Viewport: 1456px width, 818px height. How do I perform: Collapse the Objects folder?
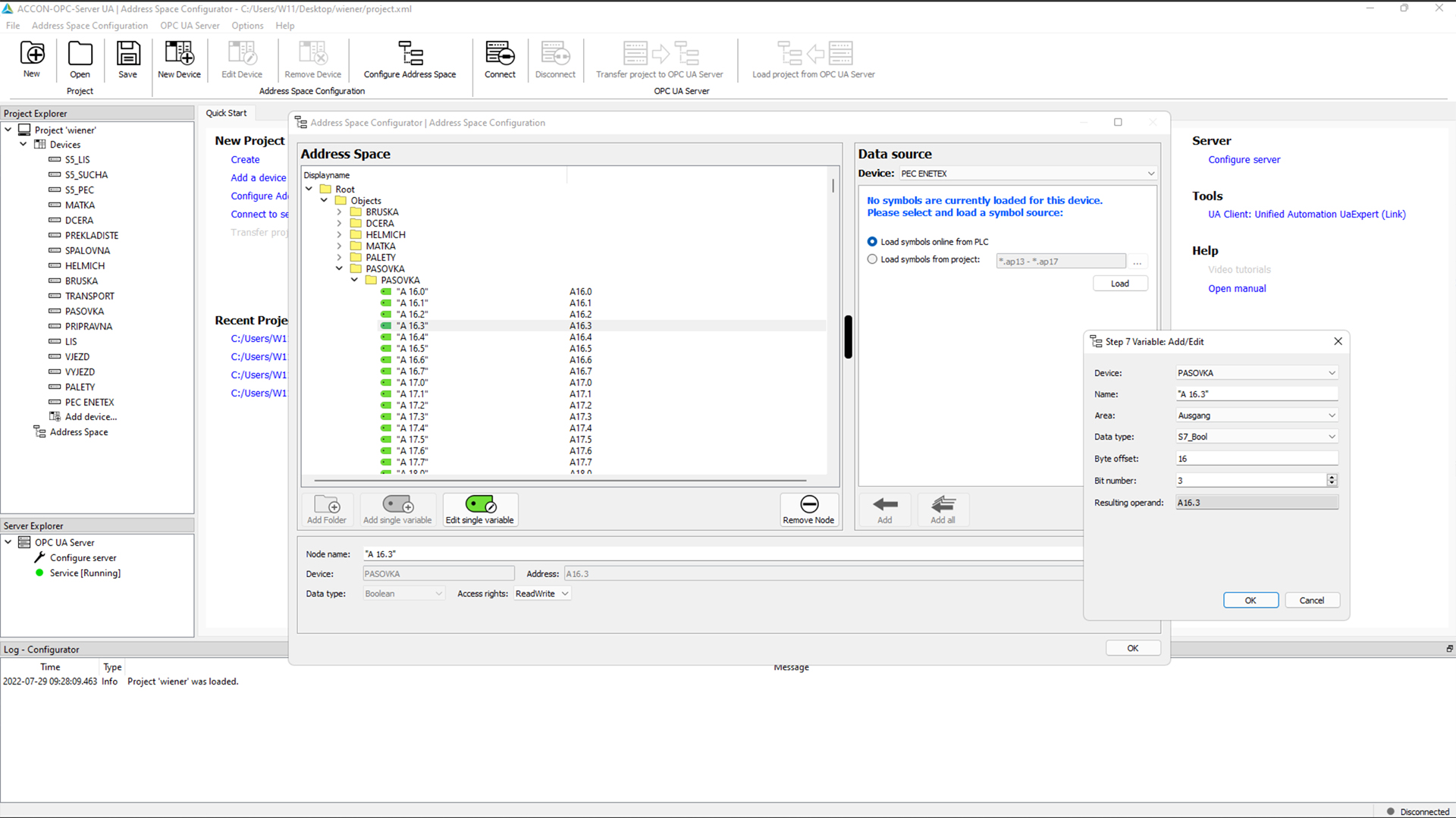click(324, 201)
